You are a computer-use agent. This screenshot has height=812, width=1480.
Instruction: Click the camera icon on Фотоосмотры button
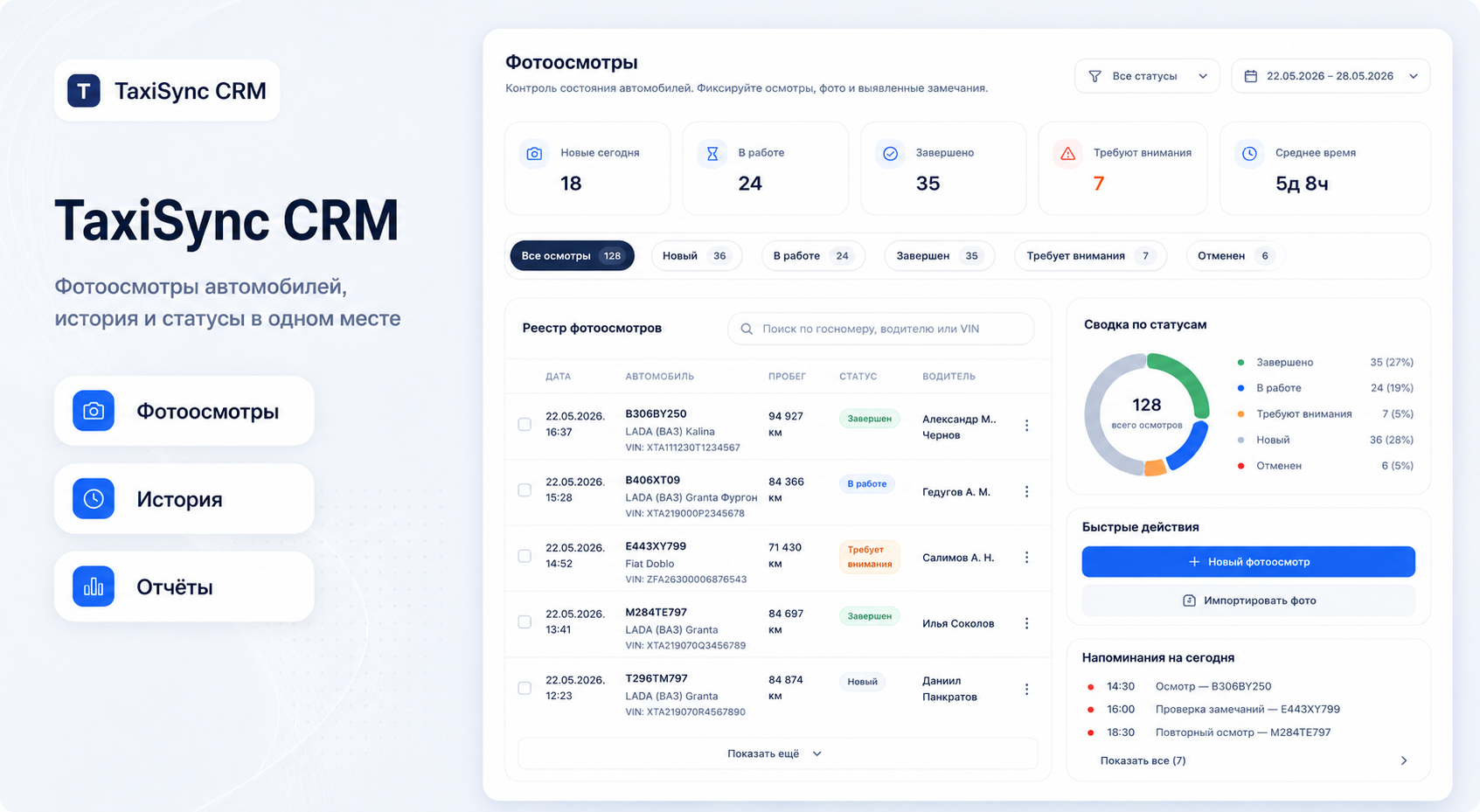tap(94, 411)
